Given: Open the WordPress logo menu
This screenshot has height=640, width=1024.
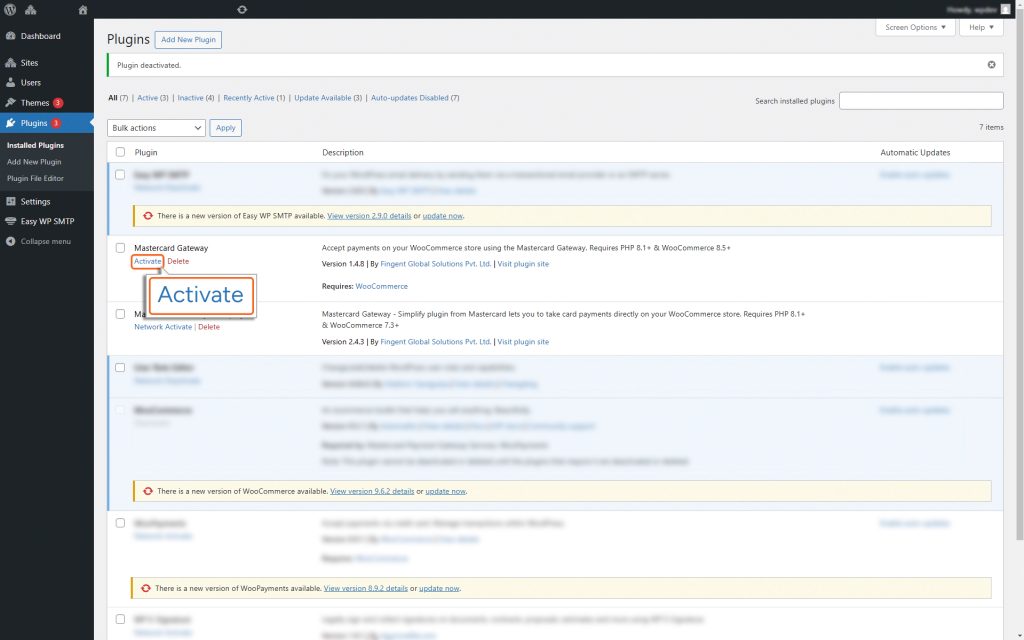Looking at the screenshot, I should [10, 10].
